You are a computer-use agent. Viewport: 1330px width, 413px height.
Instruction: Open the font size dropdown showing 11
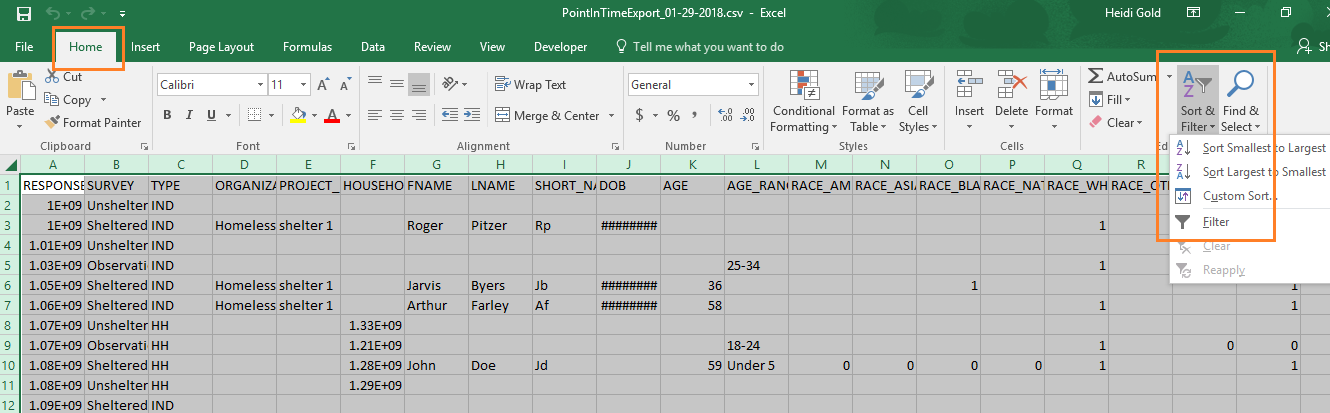tap(303, 85)
